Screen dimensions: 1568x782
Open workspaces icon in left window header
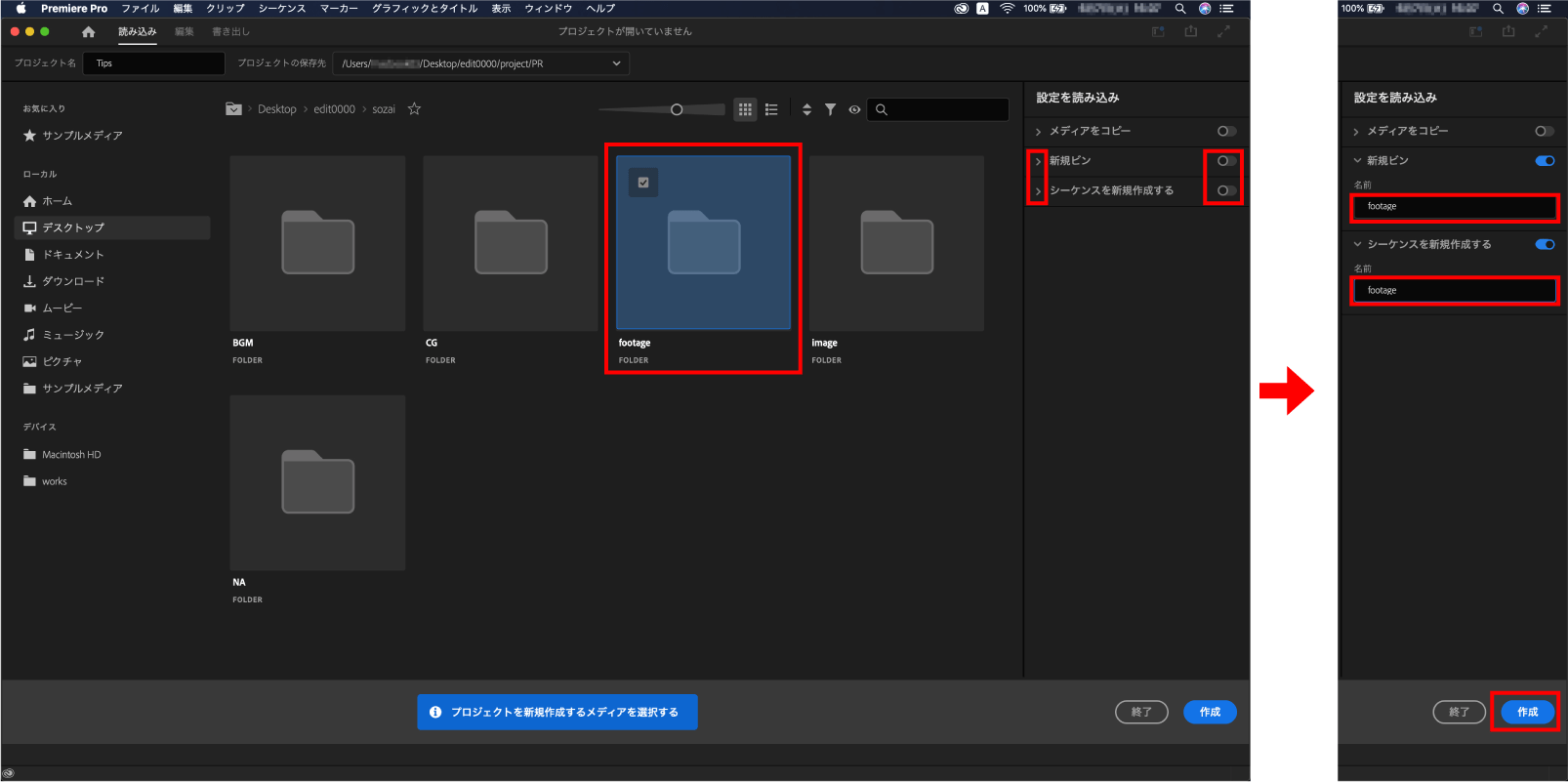(1158, 32)
